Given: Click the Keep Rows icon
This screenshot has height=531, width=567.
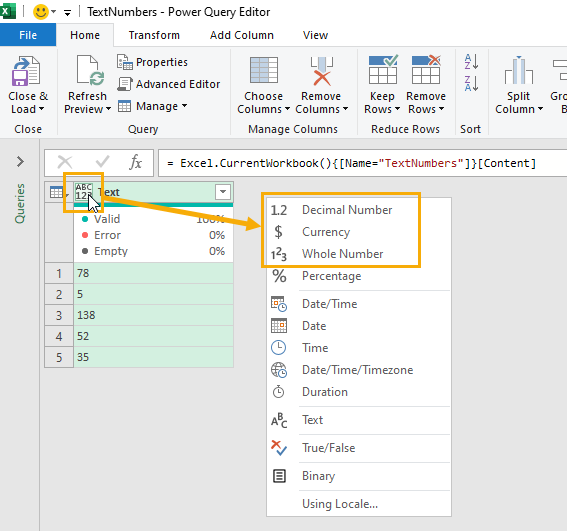Looking at the screenshot, I should (x=383, y=69).
